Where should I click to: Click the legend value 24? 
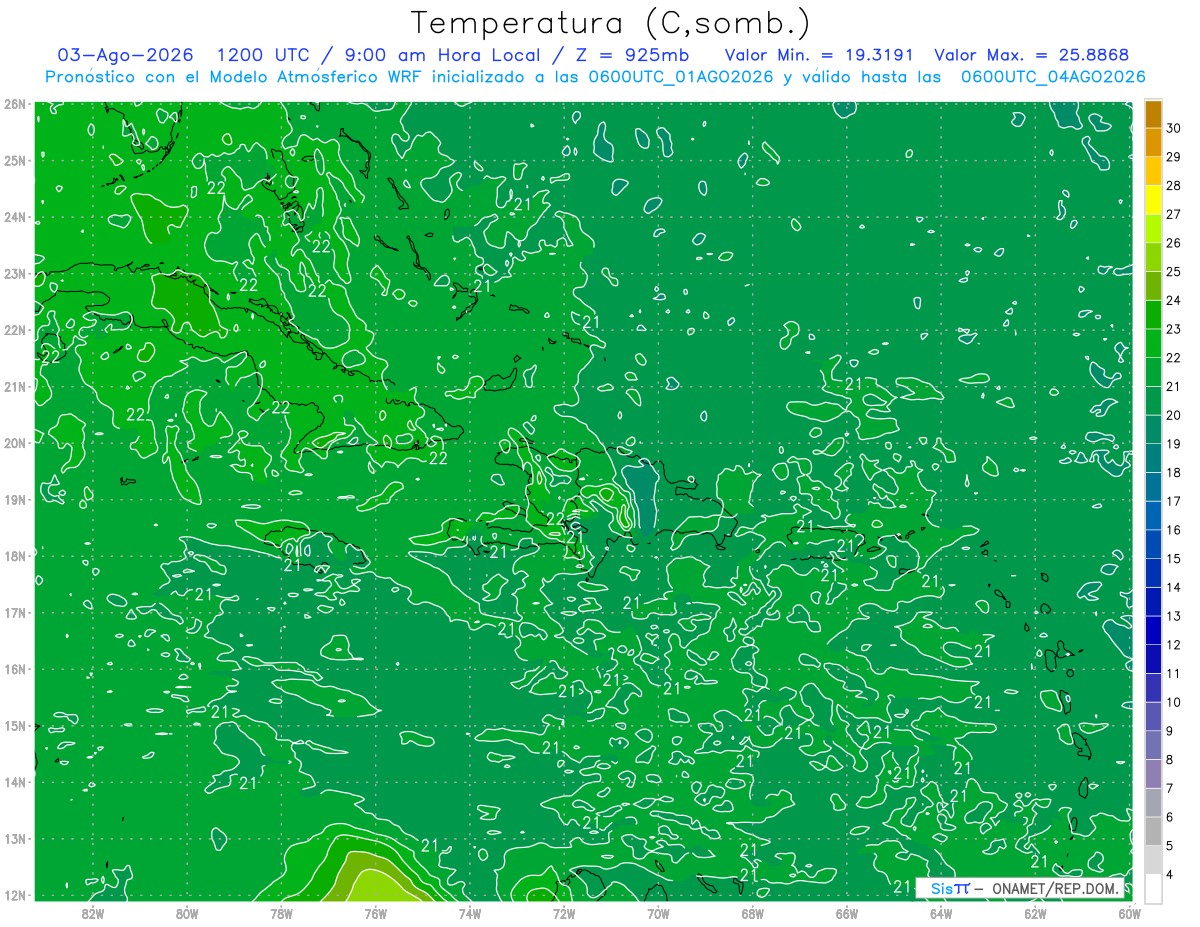(1173, 300)
